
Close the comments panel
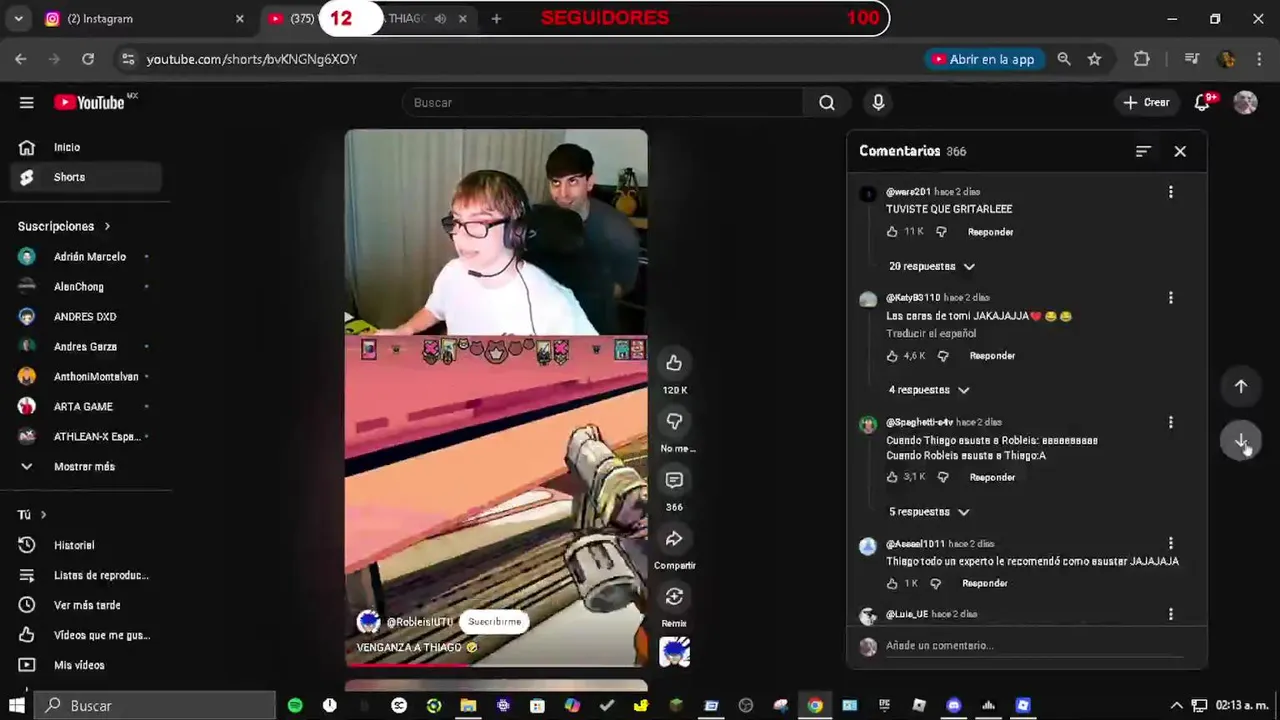(x=1180, y=151)
